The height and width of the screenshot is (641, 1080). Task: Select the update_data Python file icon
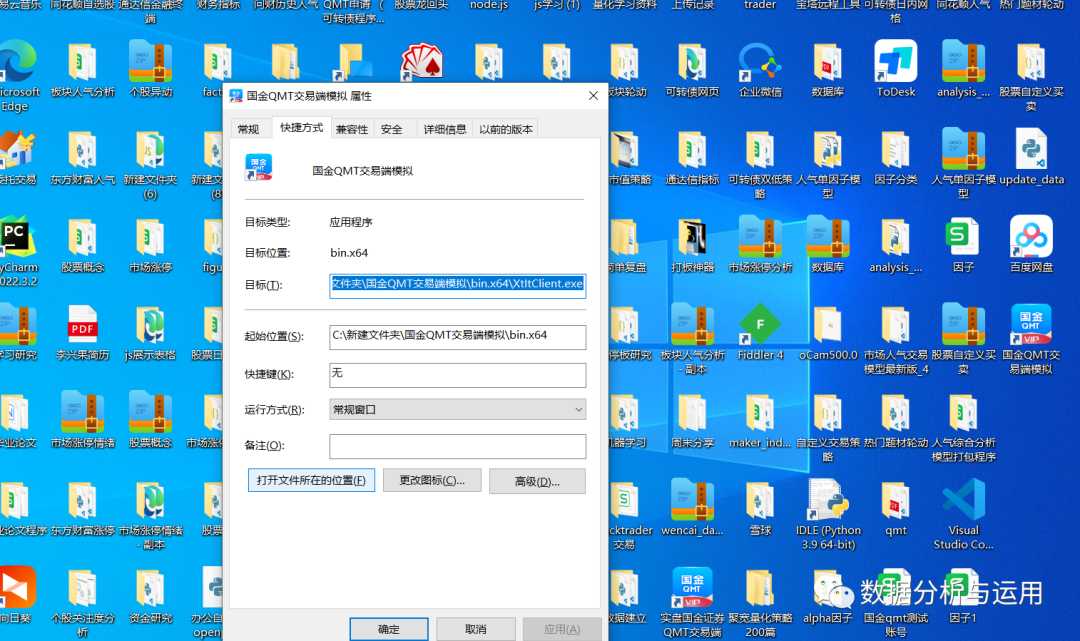pos(1031,158)
